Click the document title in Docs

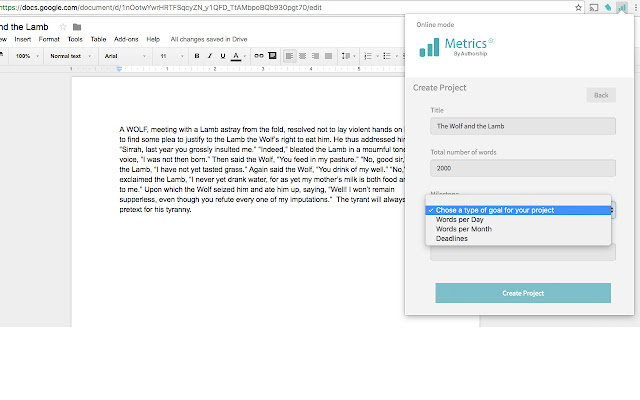click(x=24, y=27)
